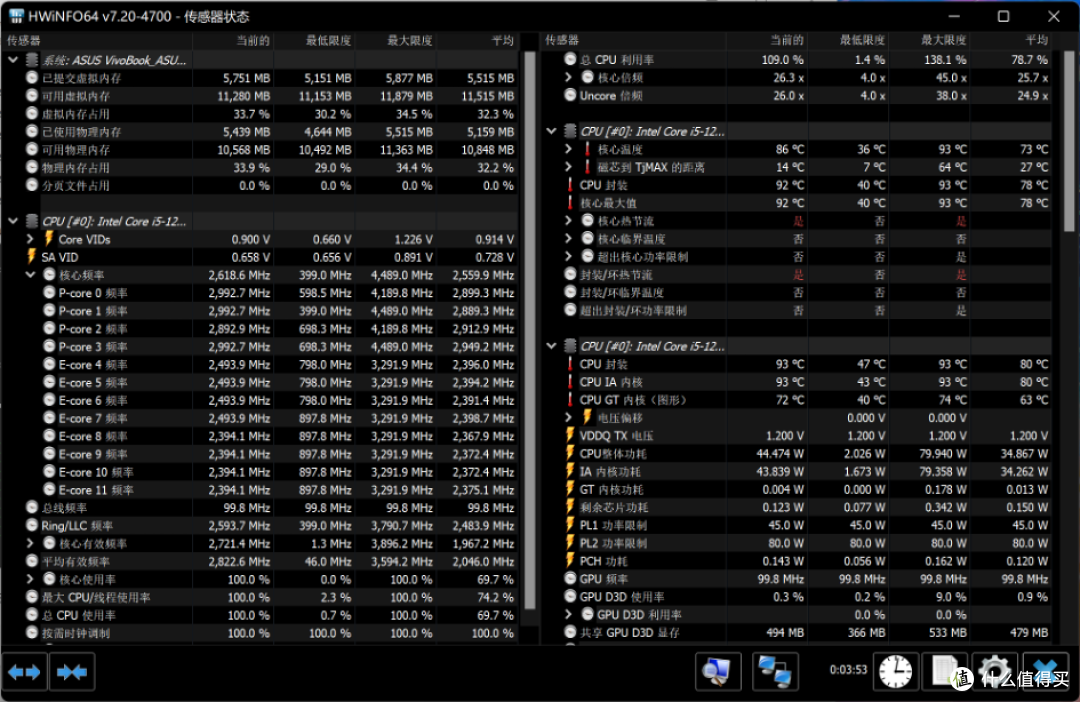
Task: Expand the 核心使用率 row
Action: tap(30, 579)
